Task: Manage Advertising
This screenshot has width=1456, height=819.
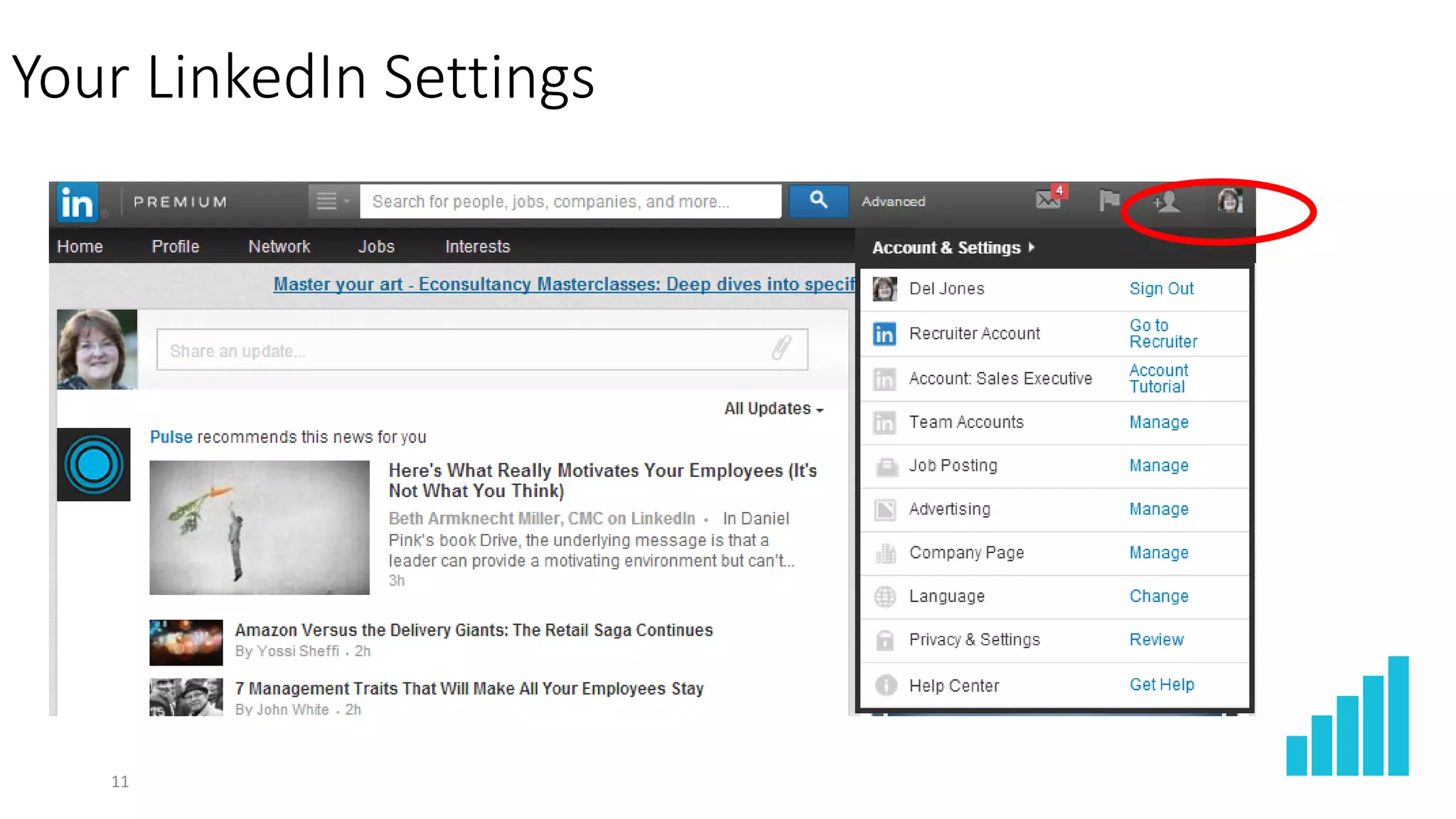Action: click(1159, 510)
